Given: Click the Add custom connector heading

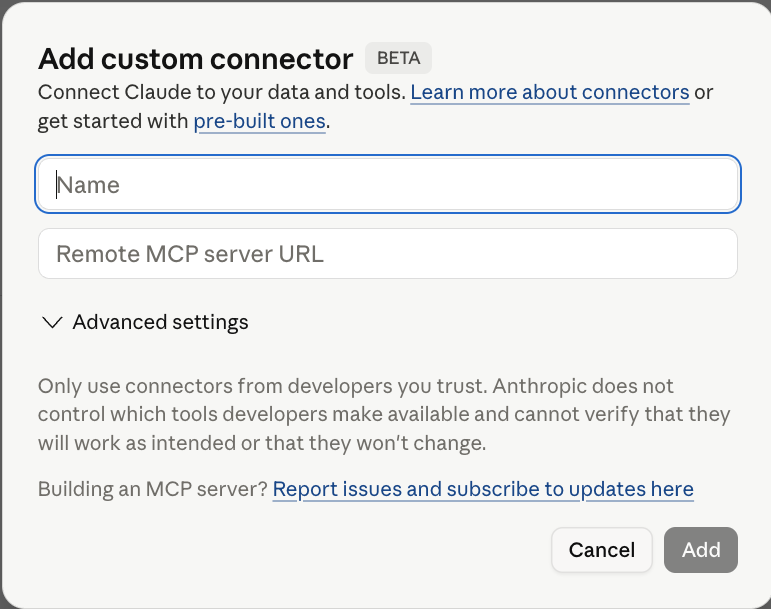Looking at the screenshot, I should click(x=196, y=59).
